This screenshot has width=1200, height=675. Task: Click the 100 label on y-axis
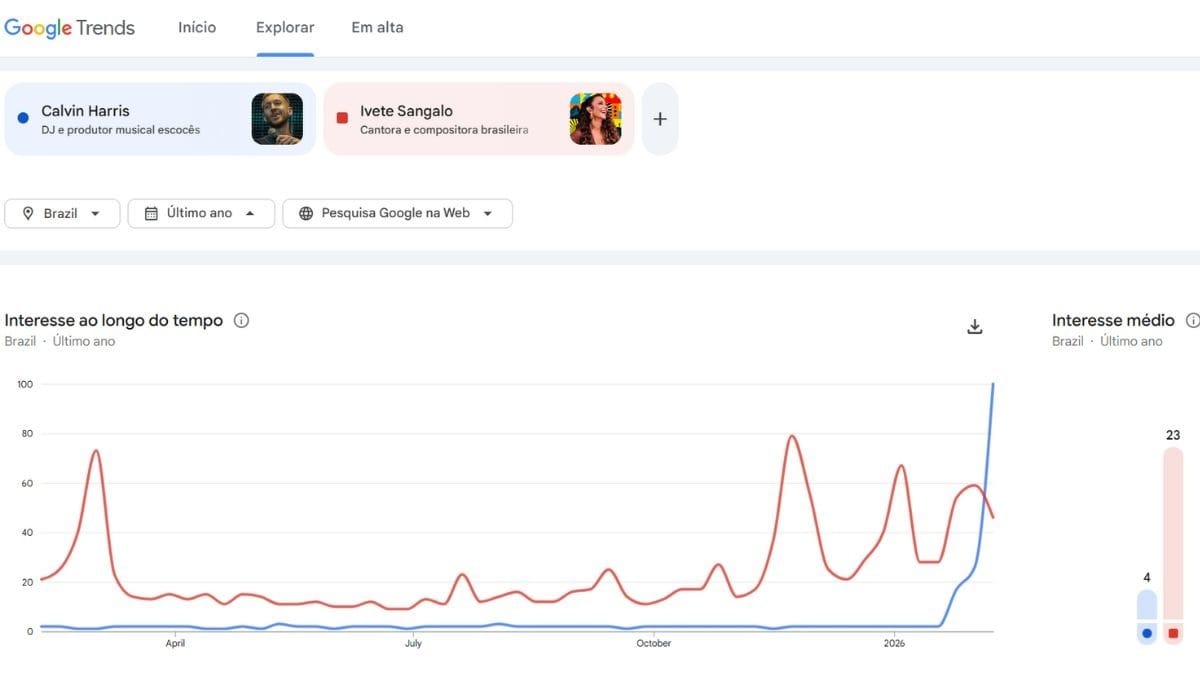pos(26,385)
